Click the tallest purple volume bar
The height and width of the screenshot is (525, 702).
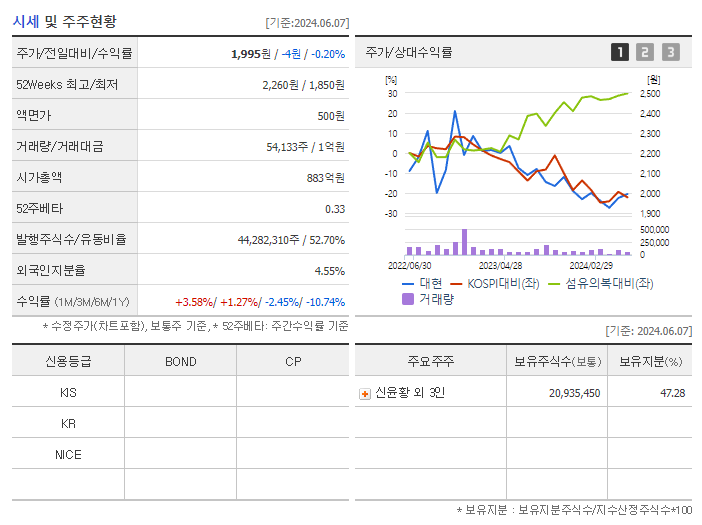464,242
